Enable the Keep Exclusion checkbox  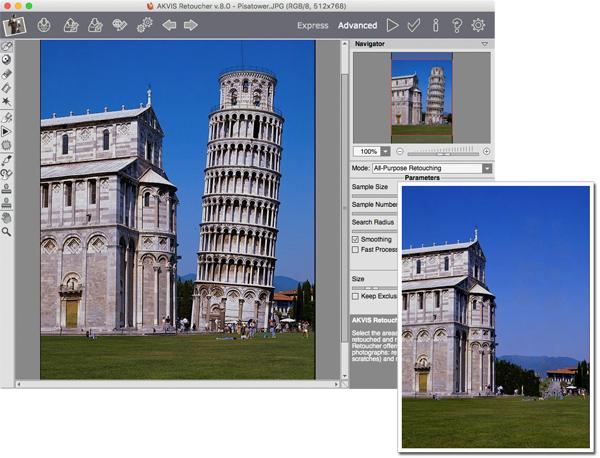355,296
